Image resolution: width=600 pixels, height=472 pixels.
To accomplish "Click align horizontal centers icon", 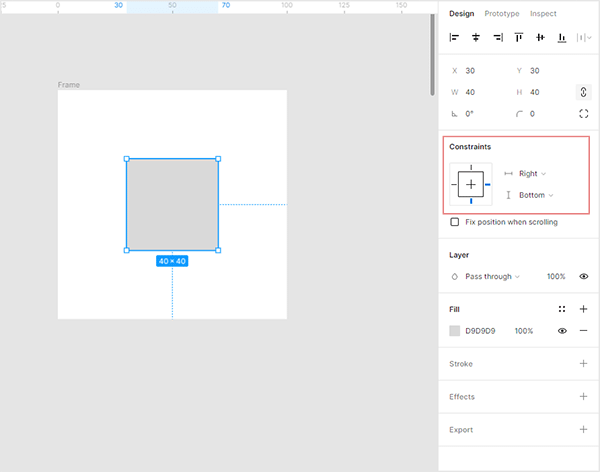I will click(x=476, y=38).
